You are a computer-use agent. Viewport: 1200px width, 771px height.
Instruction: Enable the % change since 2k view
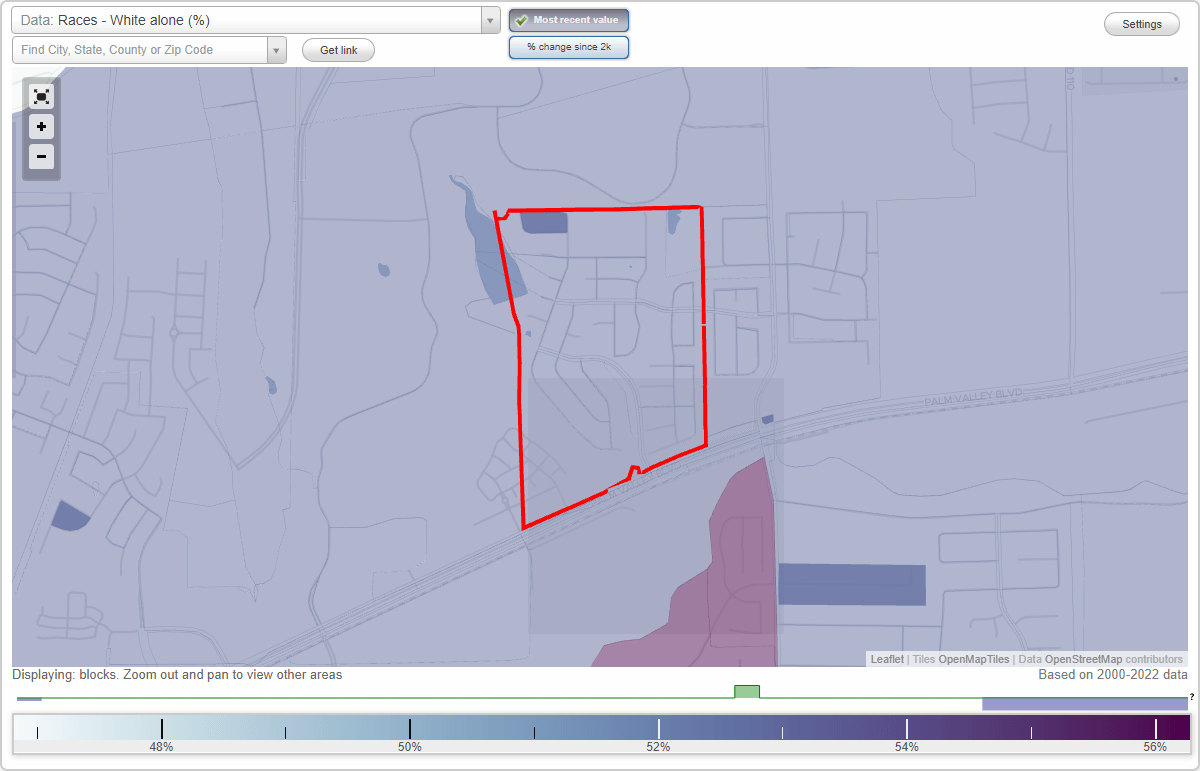coord(569,46)
